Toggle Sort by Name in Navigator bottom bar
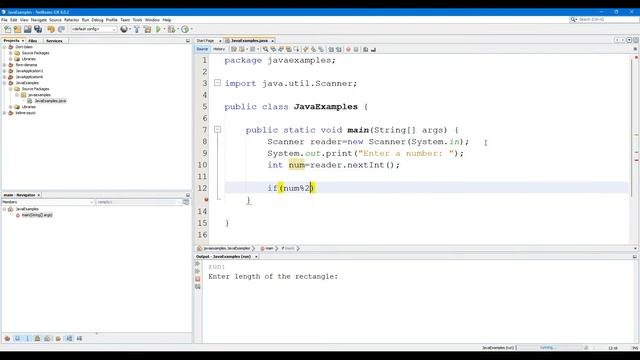640x360 pixels. tap(69, 338)
